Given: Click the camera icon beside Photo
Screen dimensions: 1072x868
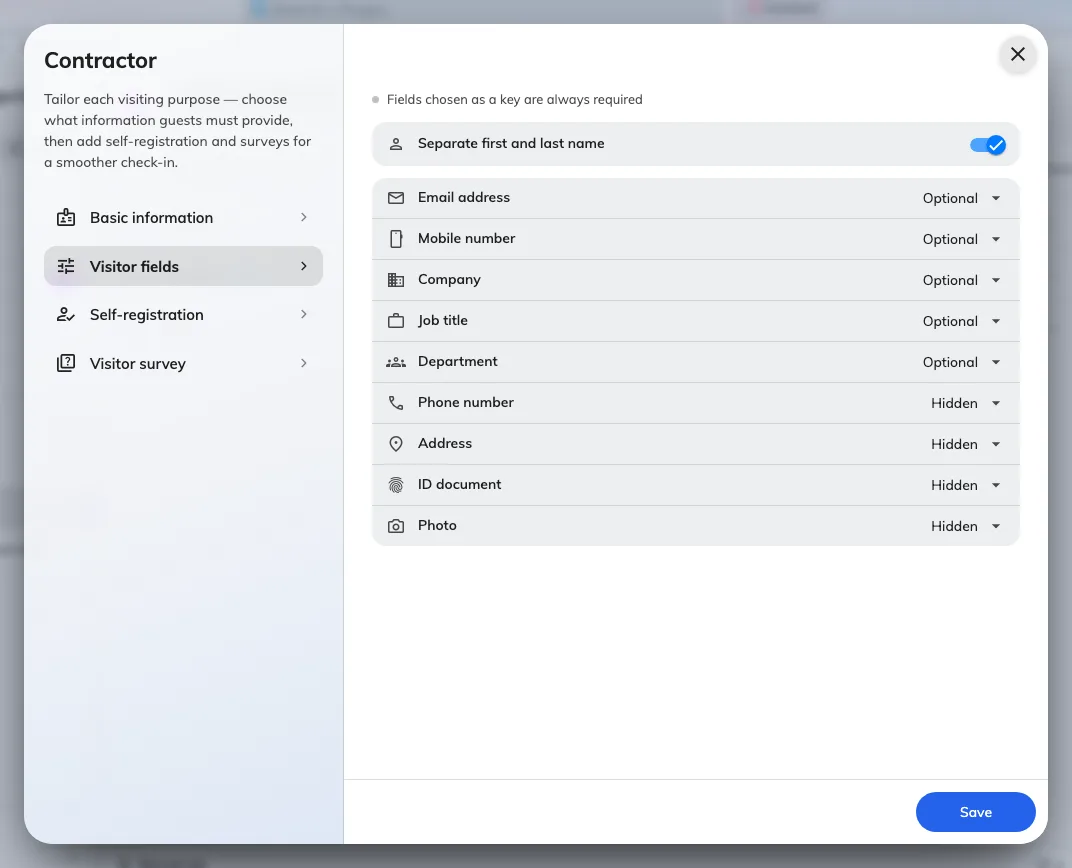Looking at the screenshot, I should pyautogui.click(x=396, y=526).
